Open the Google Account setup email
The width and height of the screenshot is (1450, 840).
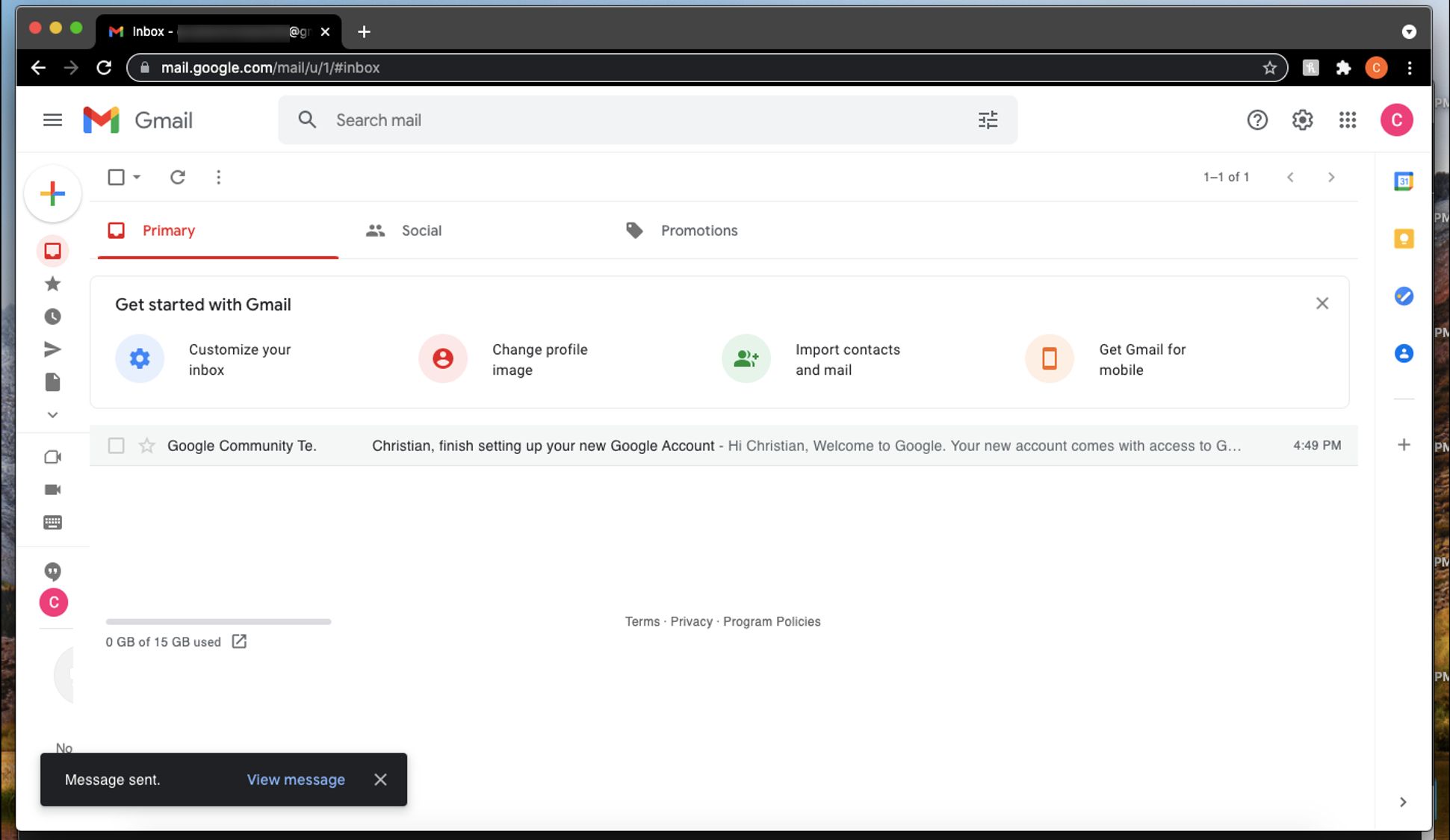tap(723, 446)
